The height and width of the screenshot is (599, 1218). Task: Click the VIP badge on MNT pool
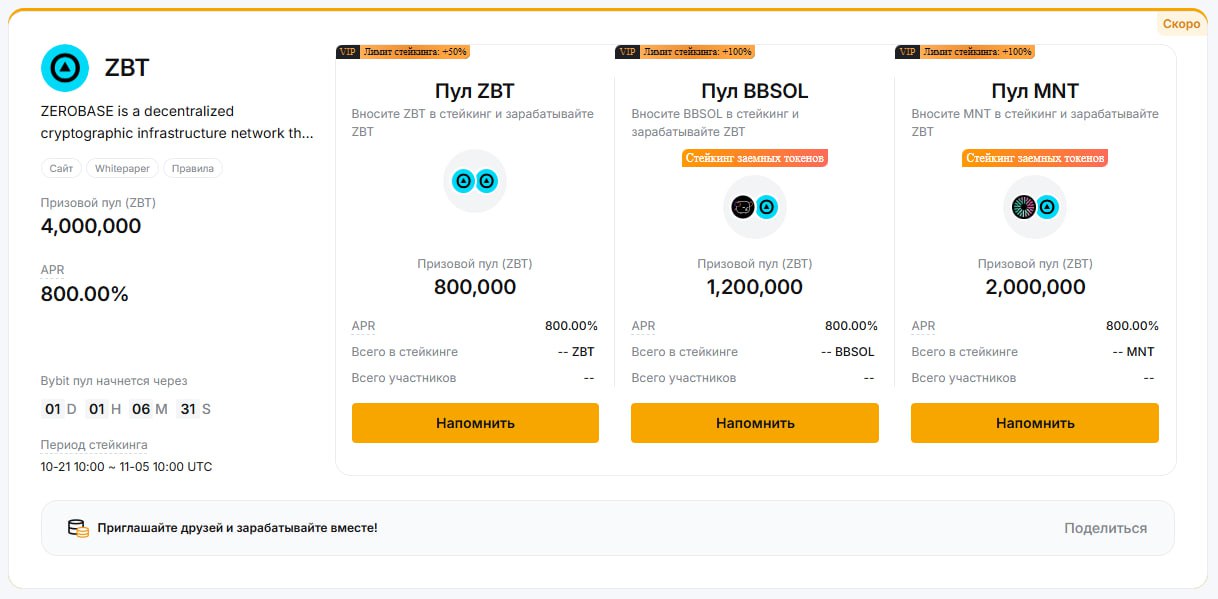click(908, 52)
